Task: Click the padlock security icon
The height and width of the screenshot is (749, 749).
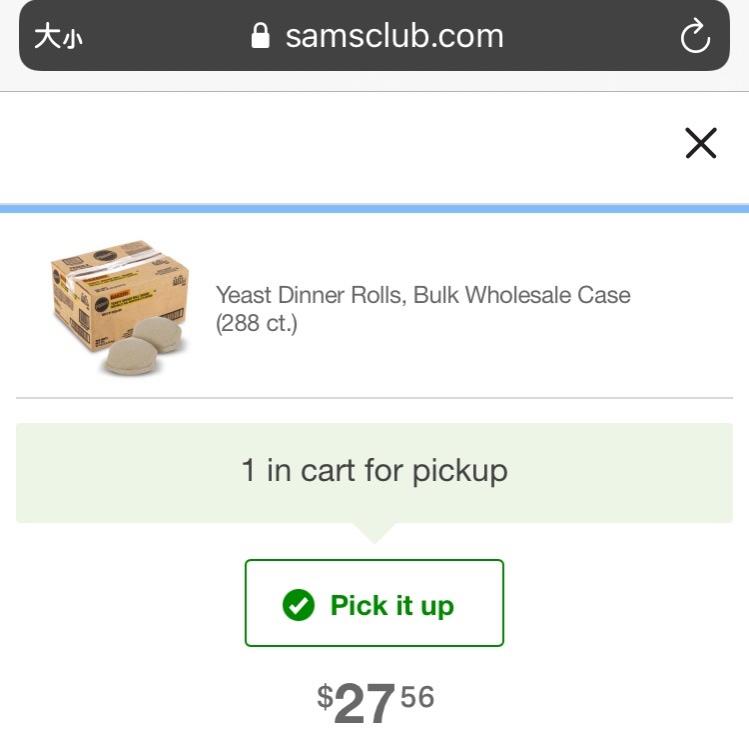Action: [x=260, y=37]
